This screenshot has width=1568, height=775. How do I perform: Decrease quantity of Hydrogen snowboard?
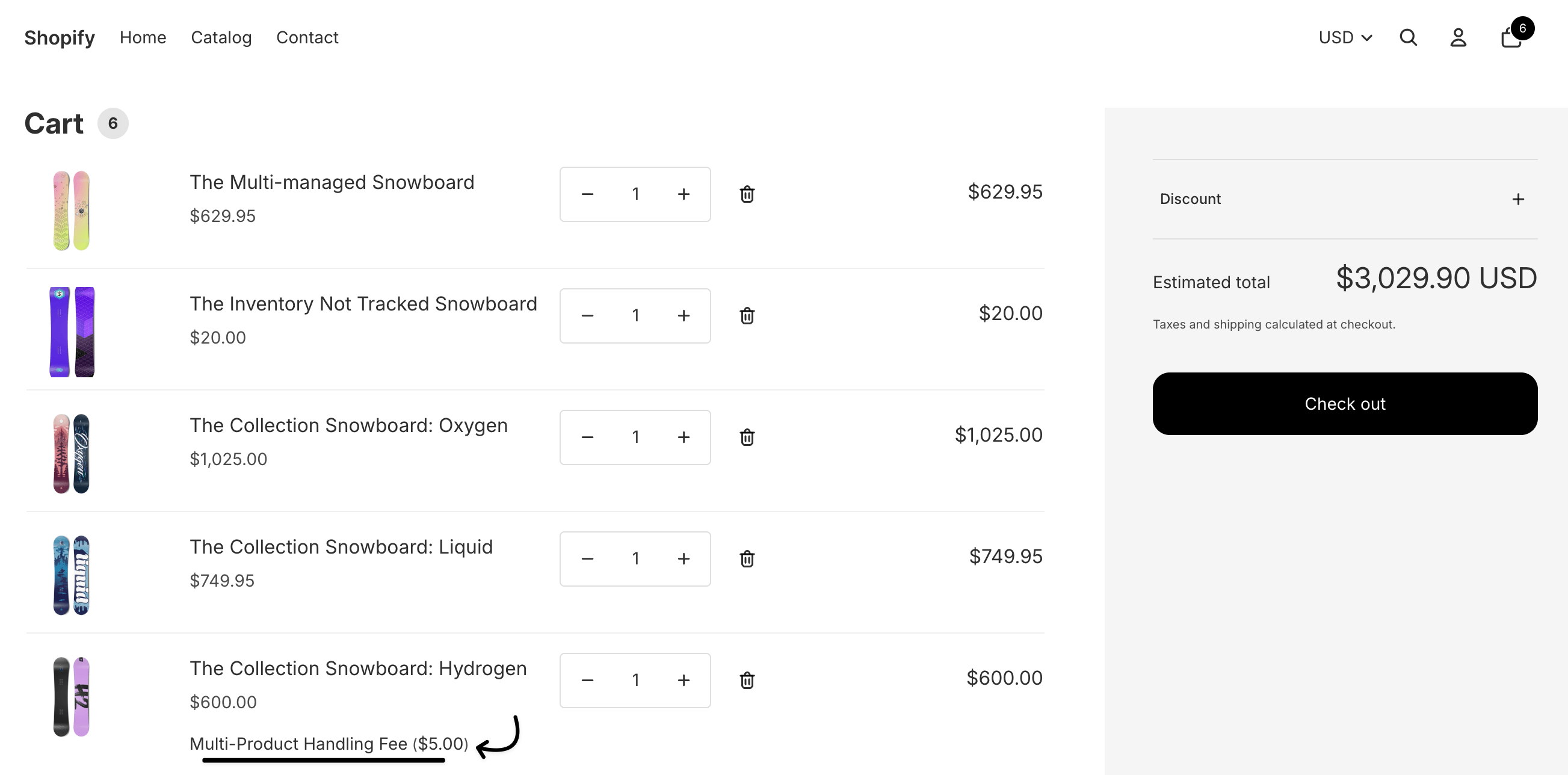(x=587, y=680)
